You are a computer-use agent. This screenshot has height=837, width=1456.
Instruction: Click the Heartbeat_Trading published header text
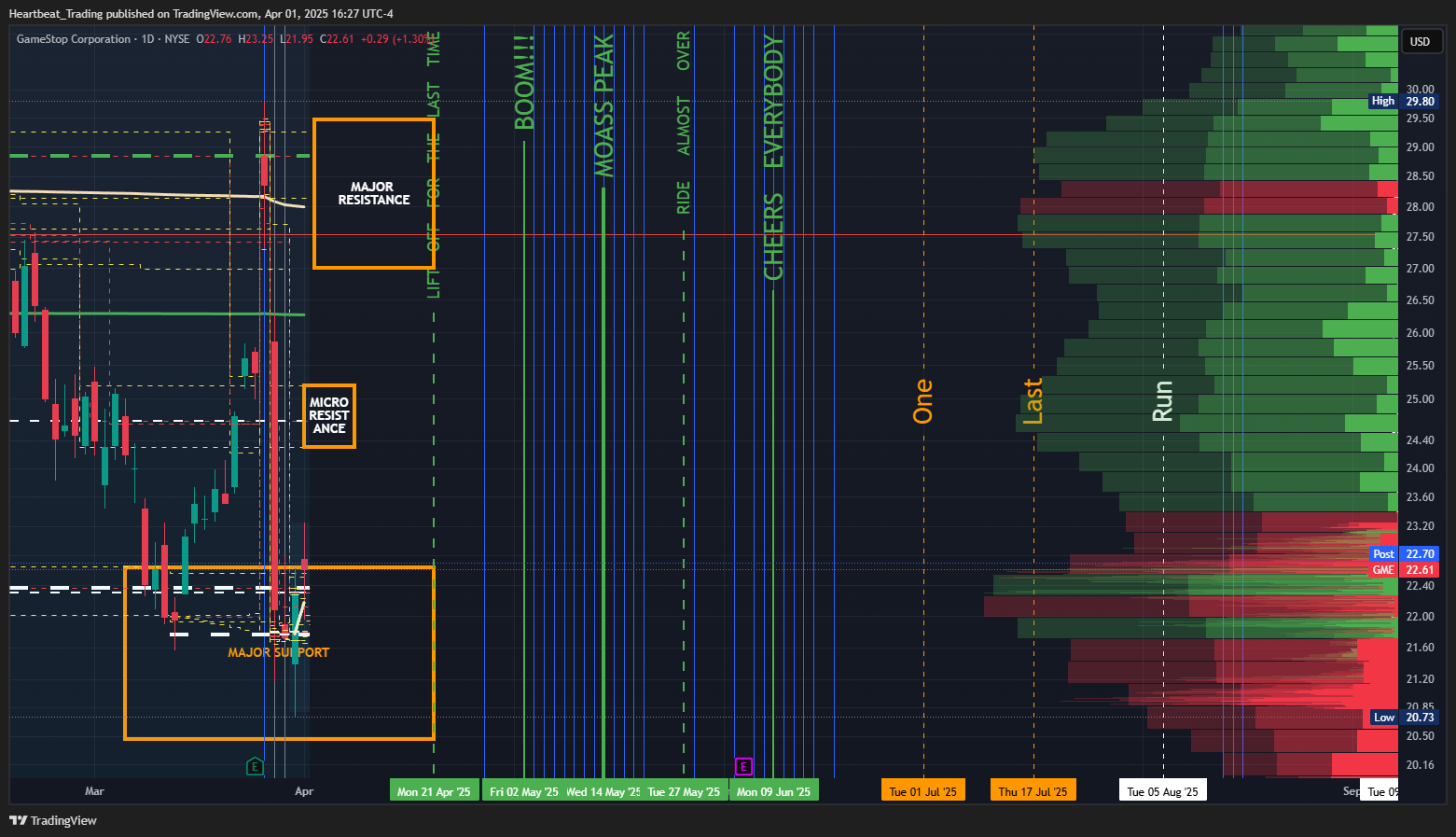coord(201,13)
